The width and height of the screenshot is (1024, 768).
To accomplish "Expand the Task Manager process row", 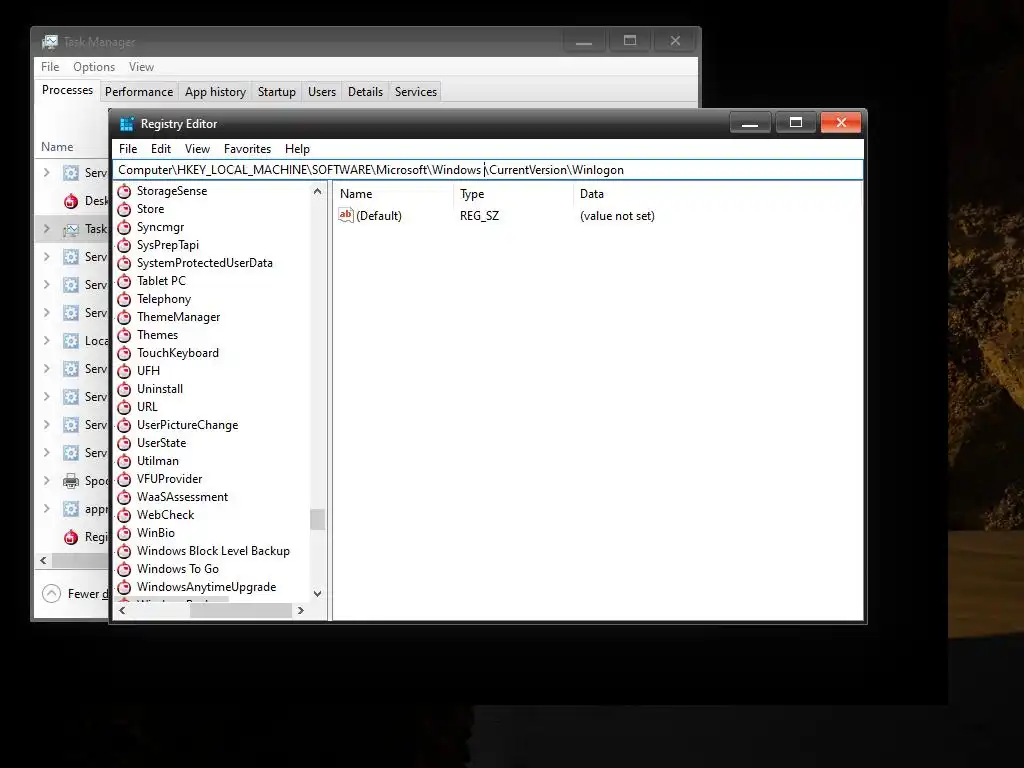I will click(46, 229).
